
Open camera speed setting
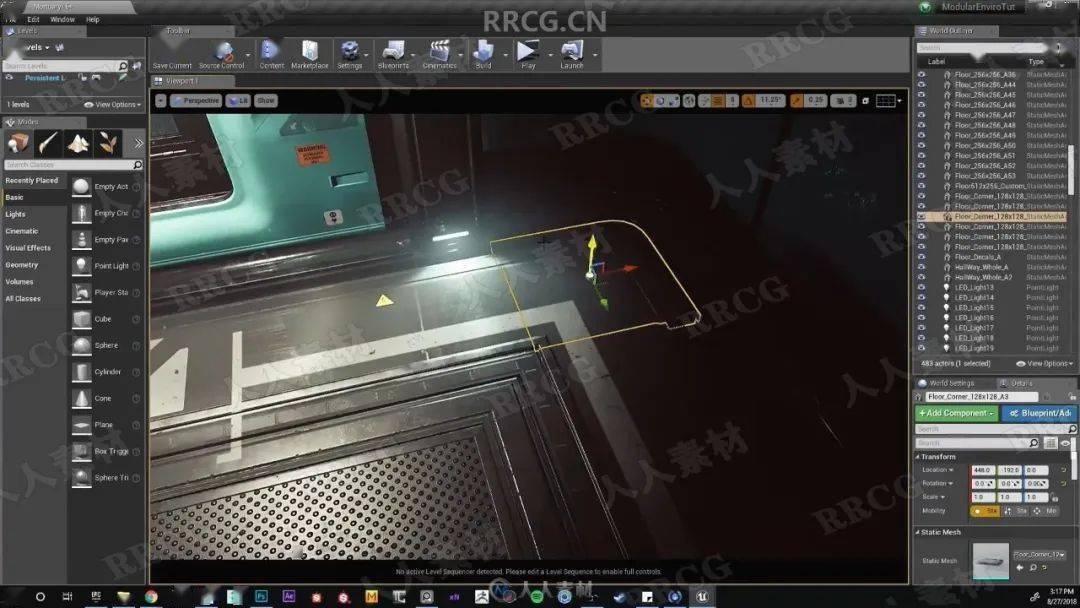pos(843,101)
